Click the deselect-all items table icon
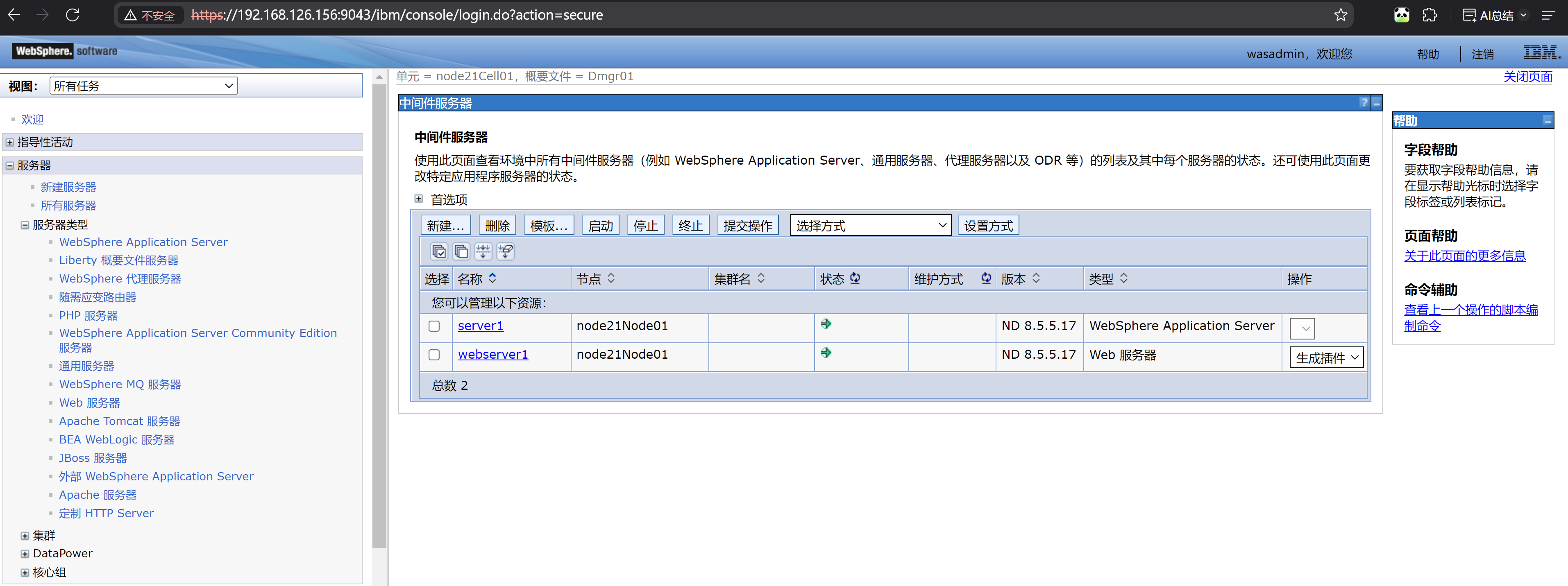Image resolution: width=1568 pixels, height=586 pixels. (x=461, y=251)
